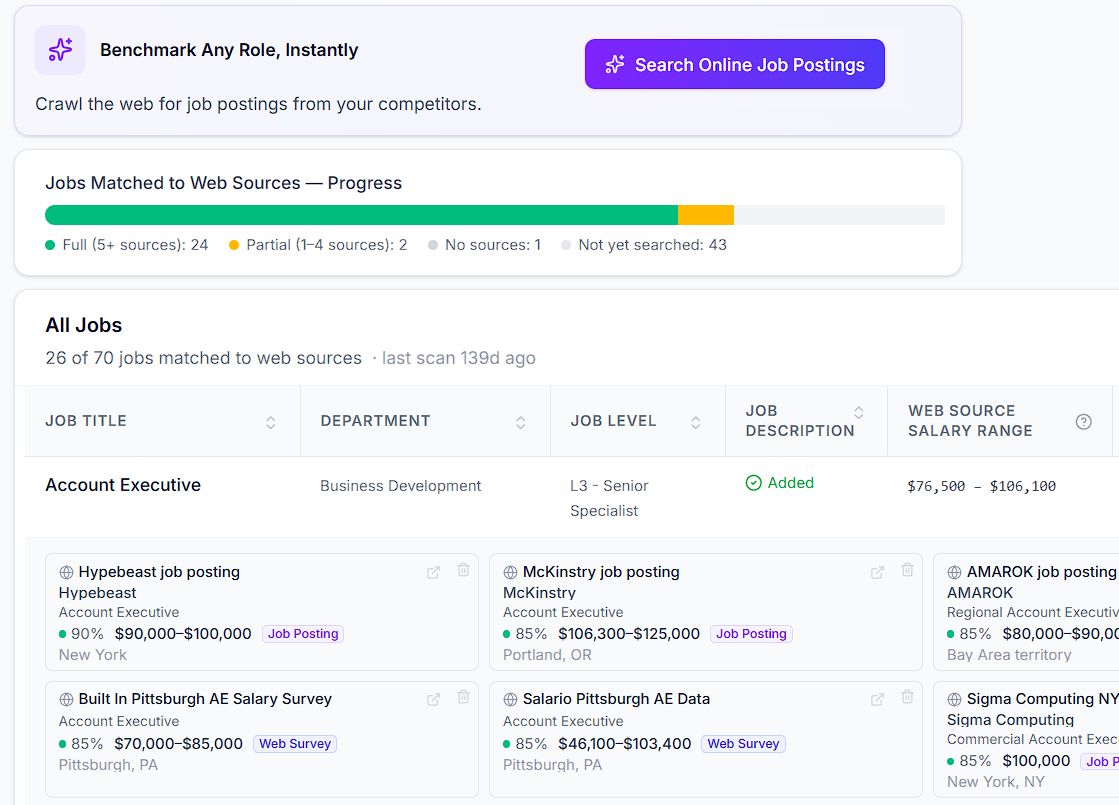Click the grey unsearched portion of progress bar

[x=839, y=215]
